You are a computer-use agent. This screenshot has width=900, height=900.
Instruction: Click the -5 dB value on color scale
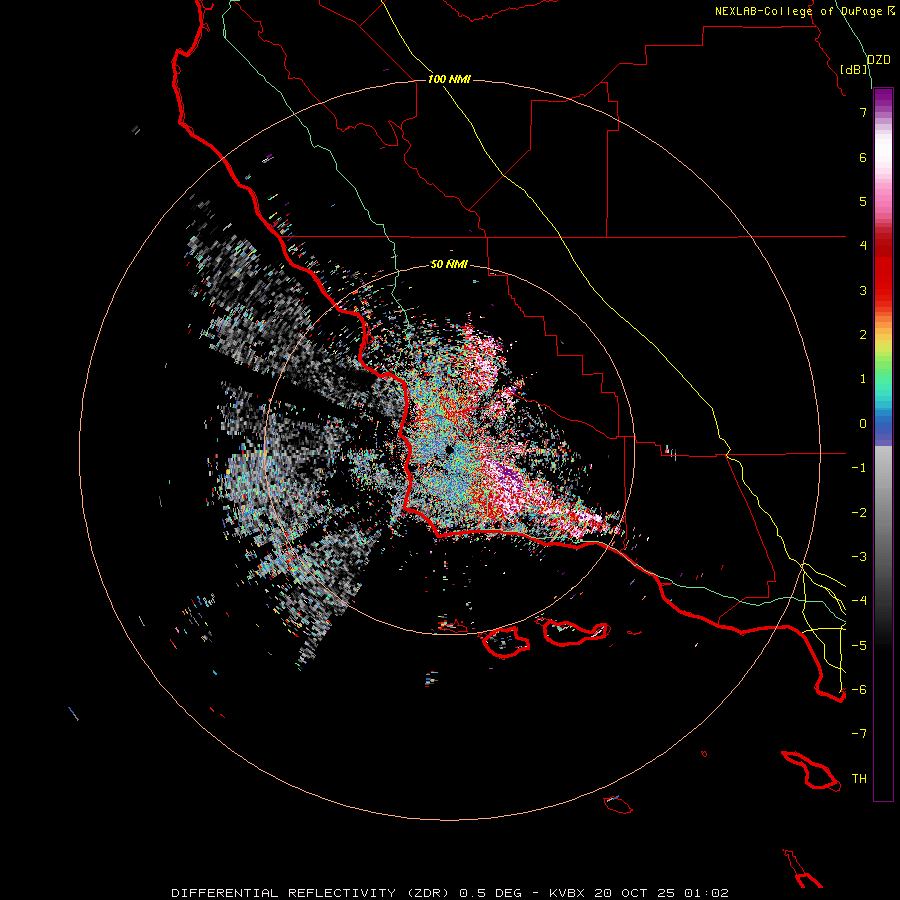859,646
